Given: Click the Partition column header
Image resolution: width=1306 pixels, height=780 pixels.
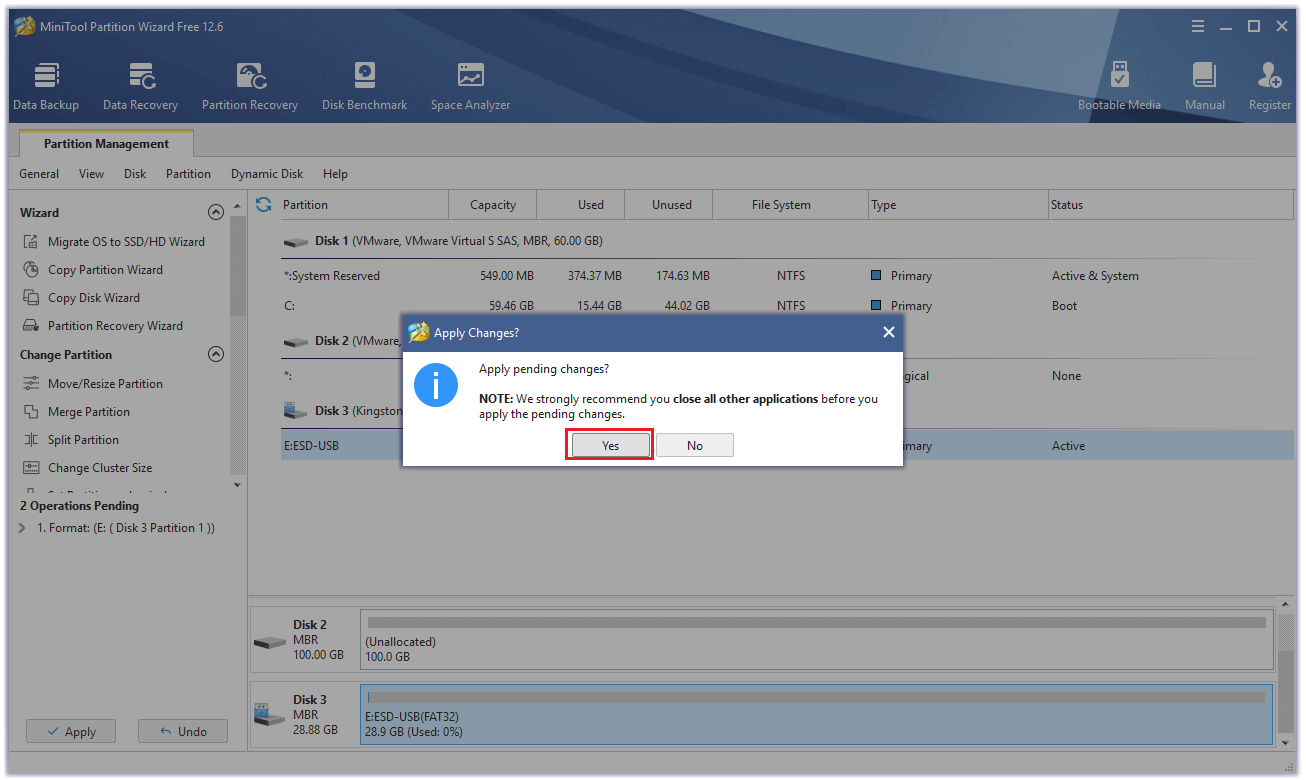Looking at the screenshot, I should (364, 205).
